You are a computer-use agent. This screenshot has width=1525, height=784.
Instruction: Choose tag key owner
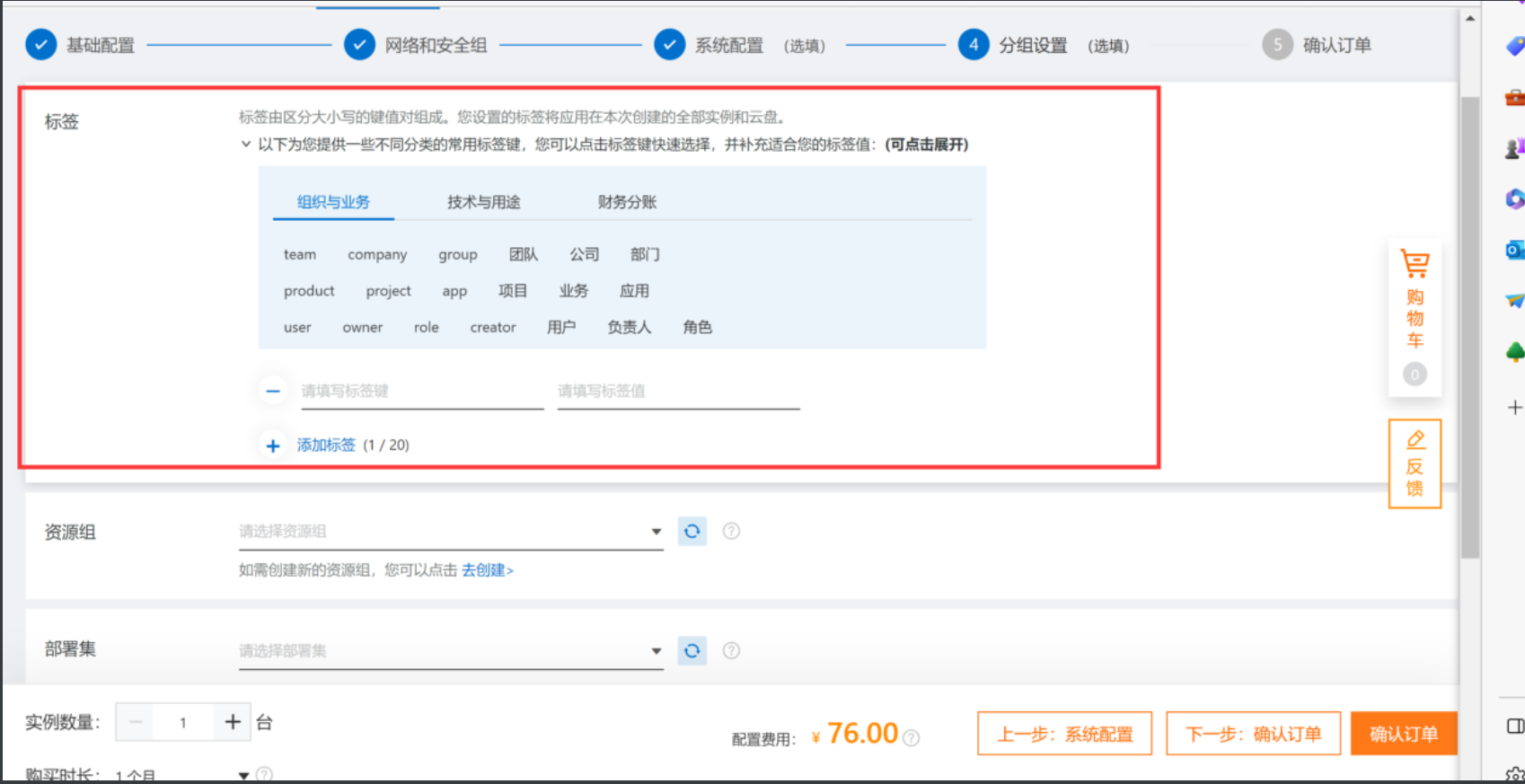point(363,328)
